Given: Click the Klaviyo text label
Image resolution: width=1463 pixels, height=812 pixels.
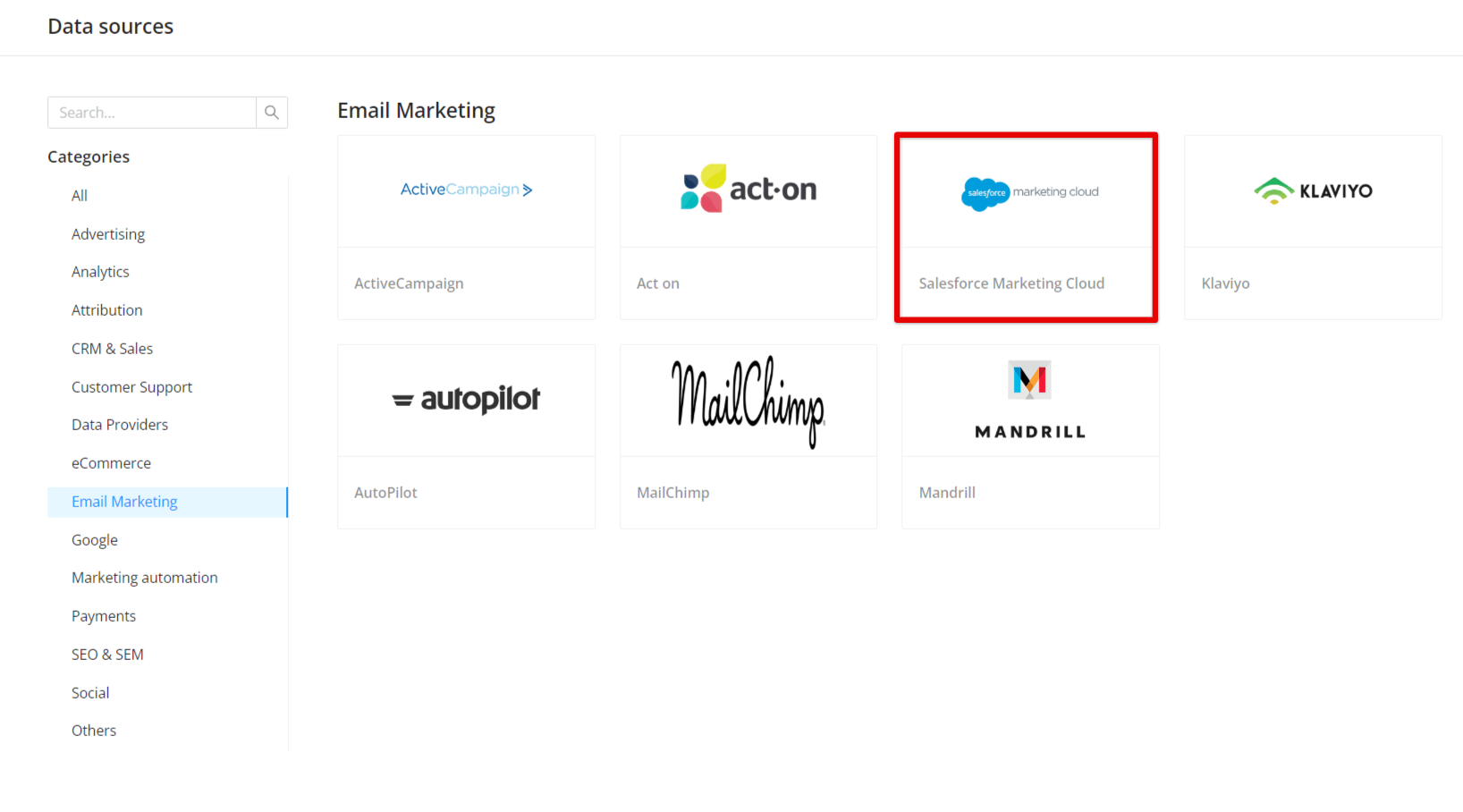Looking at the screenshot, I should click(x=1225, y=283).
